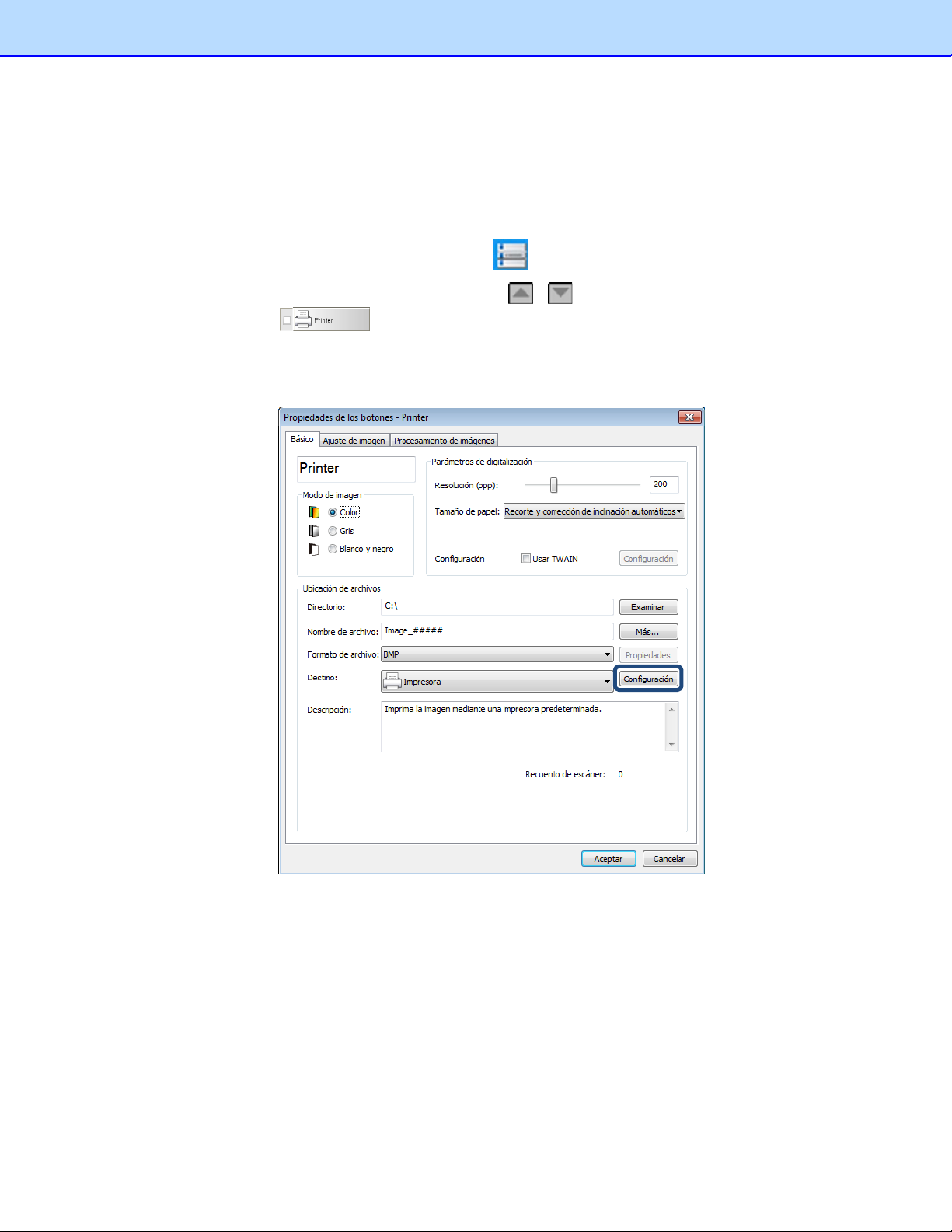Image resolution: width=952 pixels, height=1232 pixels.
Task: Open the Destino dropdown arrow
Action: (x=607, y=682)
